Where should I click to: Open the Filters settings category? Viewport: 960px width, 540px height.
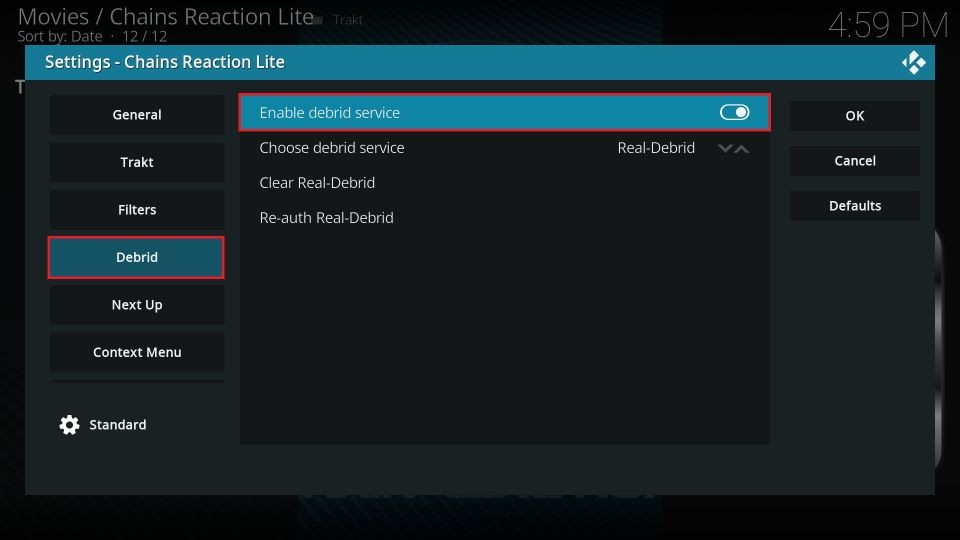click(137, 210)
